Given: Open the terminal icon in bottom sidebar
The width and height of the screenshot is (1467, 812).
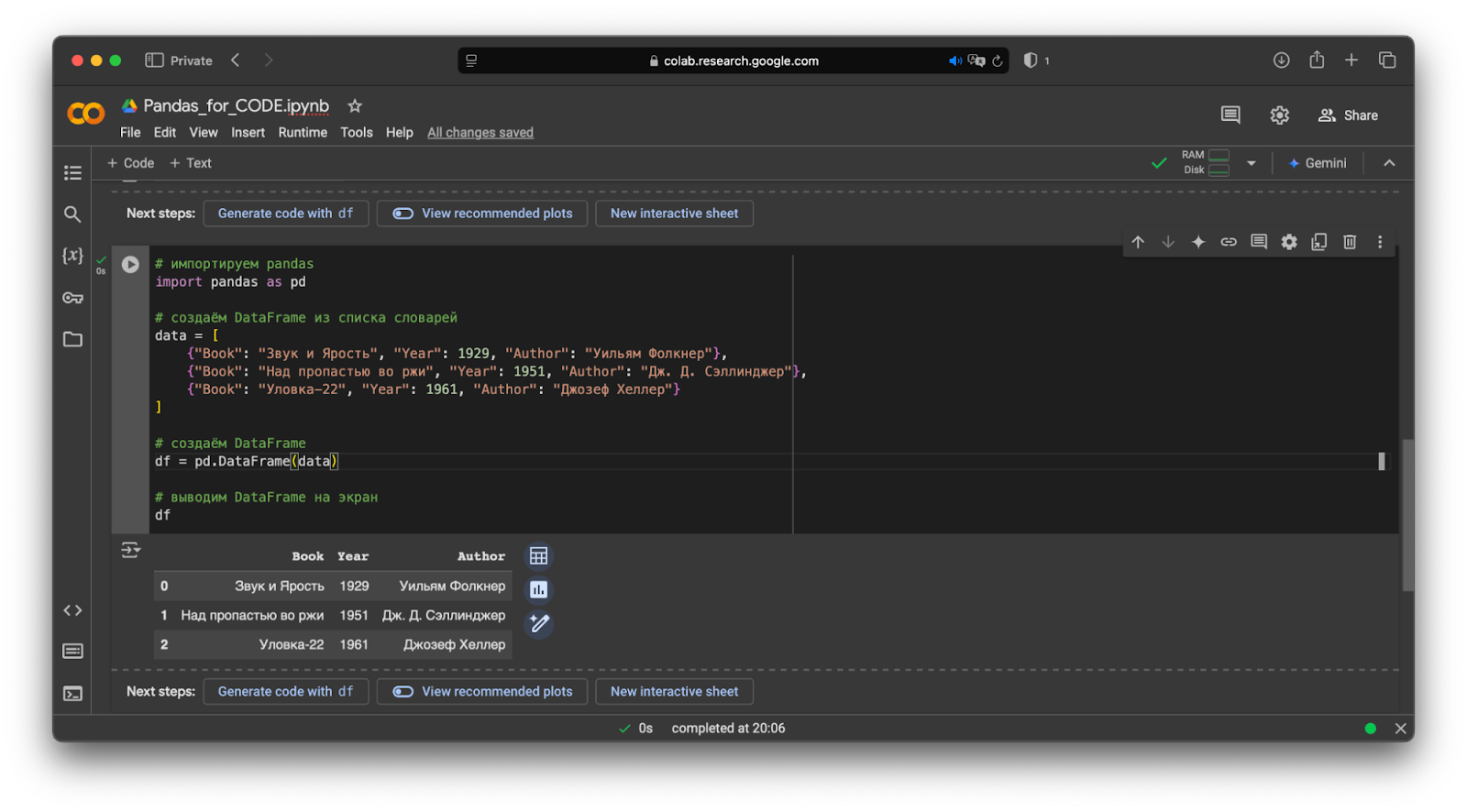Looking at the screenshot, I should click(x=73, y=694).
